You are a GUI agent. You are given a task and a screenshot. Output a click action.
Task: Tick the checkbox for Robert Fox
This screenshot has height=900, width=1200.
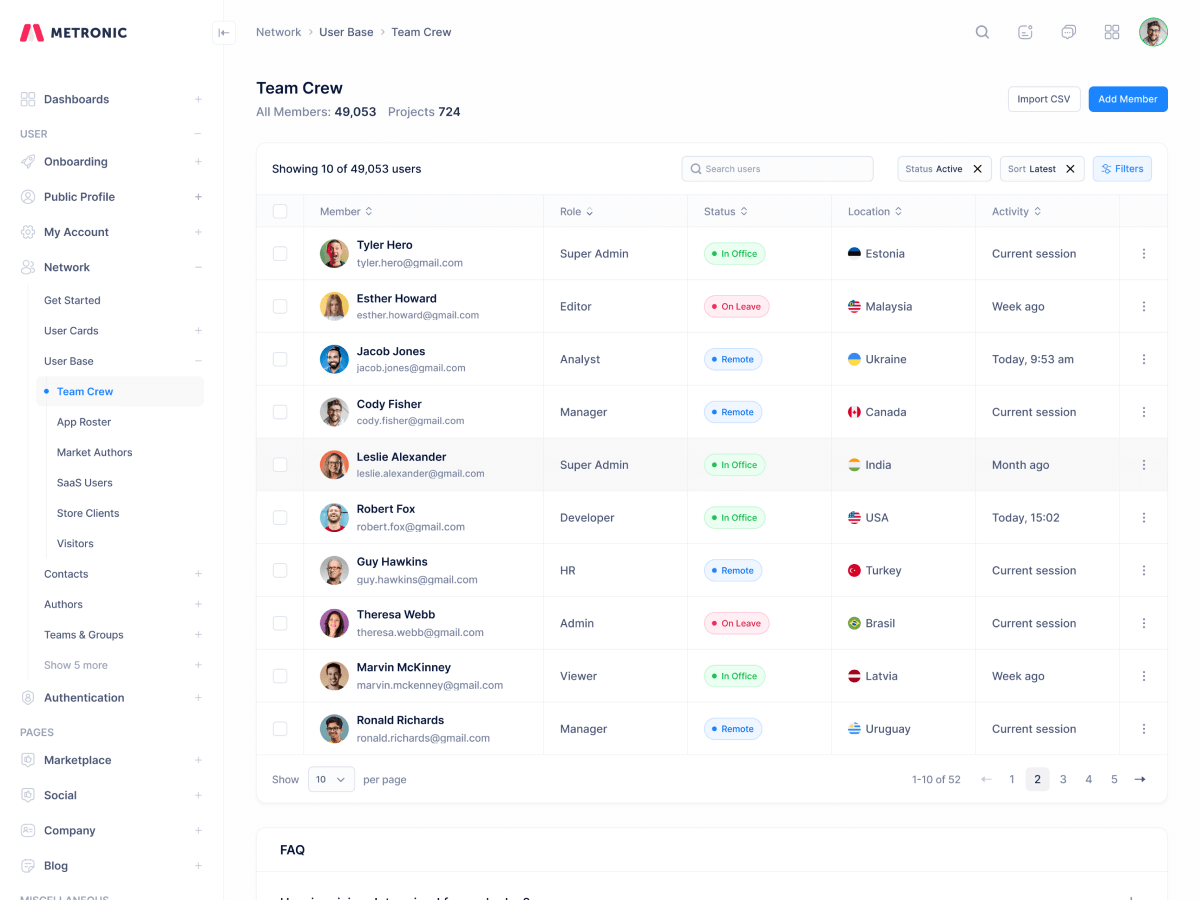(280, 518)
